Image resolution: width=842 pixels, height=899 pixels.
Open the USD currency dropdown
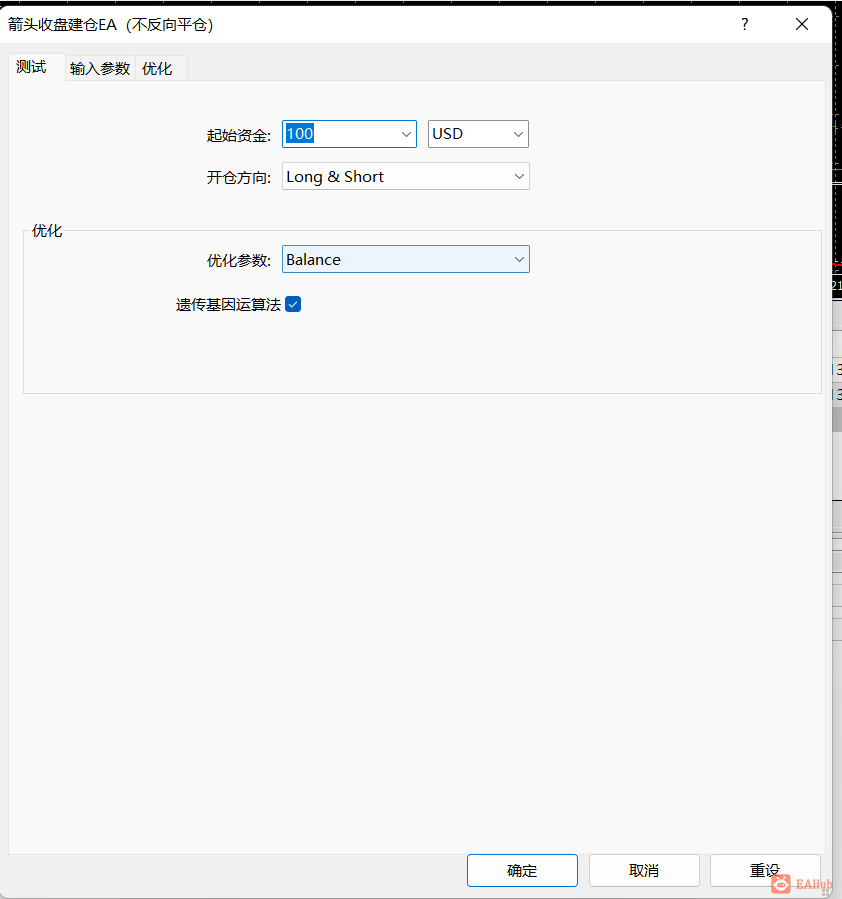pos(478,134)
